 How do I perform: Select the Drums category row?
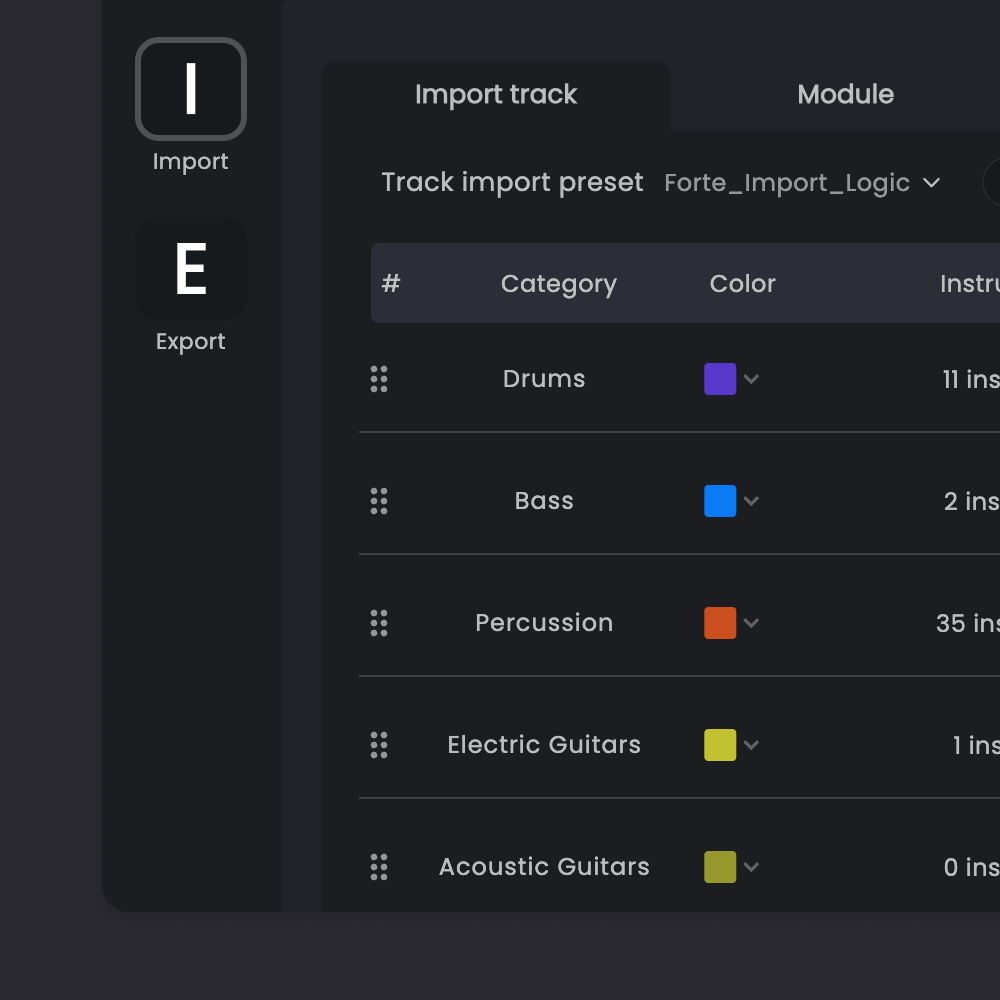[x=544, y=379]
